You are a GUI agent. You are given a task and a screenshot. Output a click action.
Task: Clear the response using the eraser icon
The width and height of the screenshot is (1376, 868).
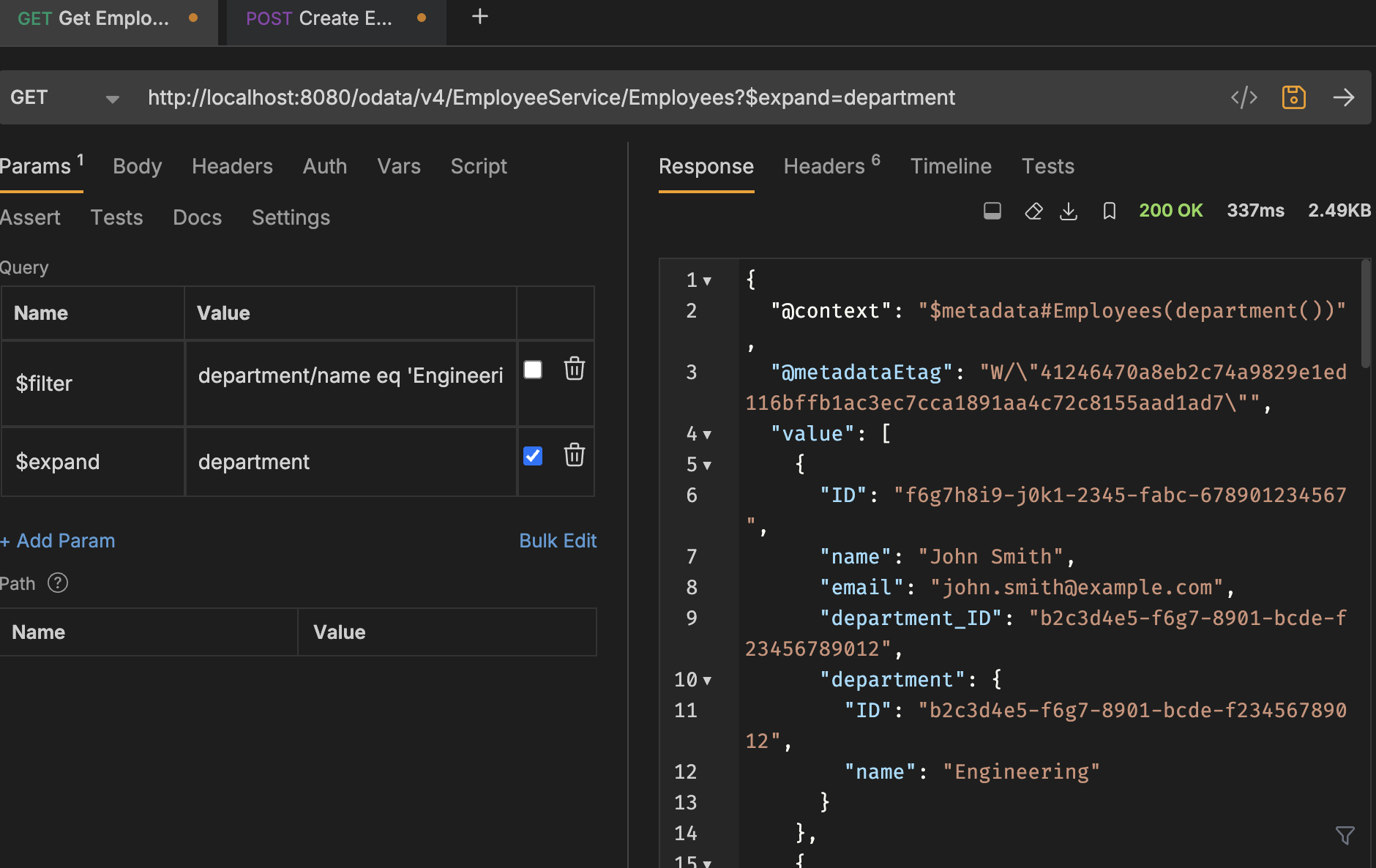1033,211
